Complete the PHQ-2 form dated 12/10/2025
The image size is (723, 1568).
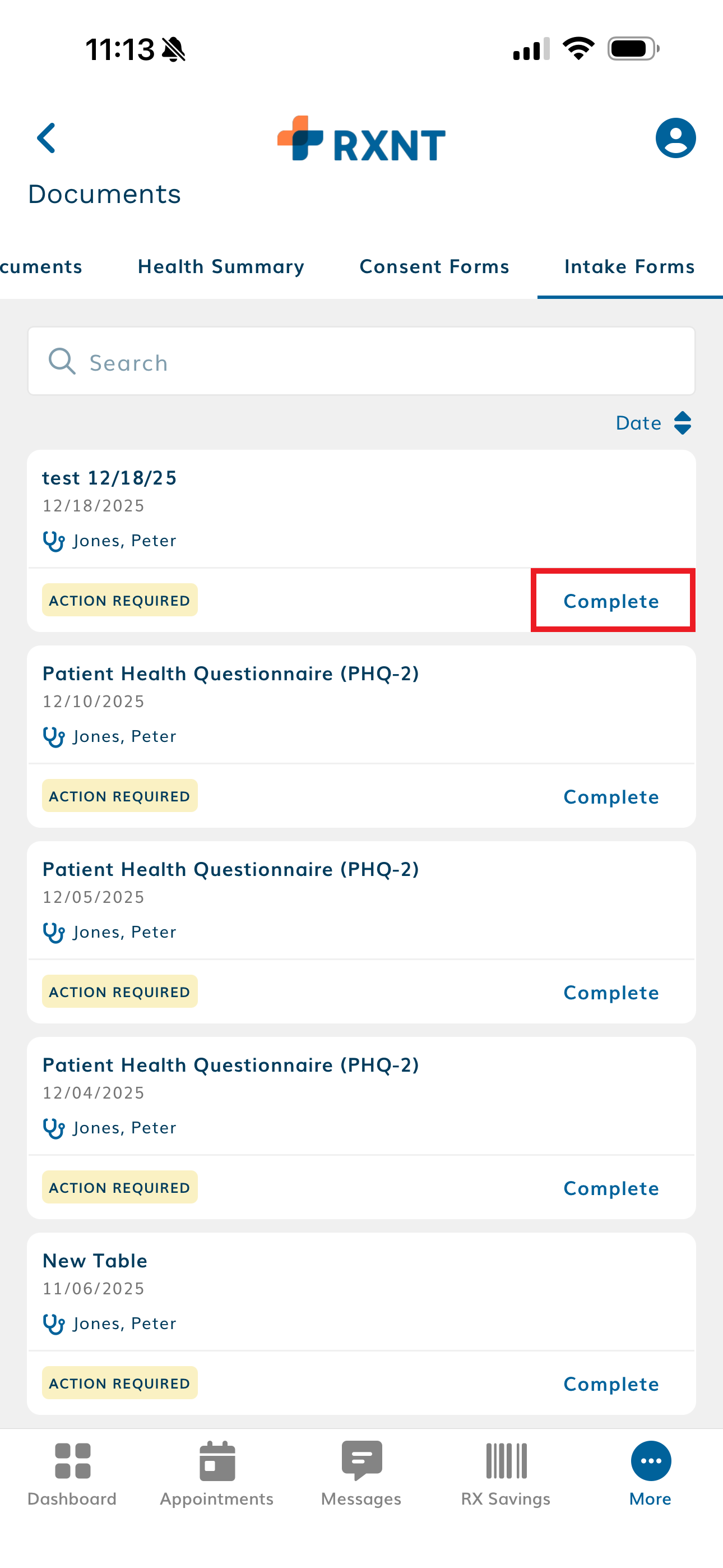coord(611,797)
